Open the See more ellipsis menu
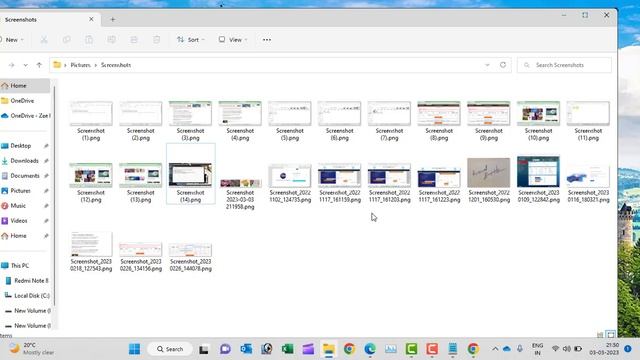Viewport: 640px width, 360px height. [267, 40]
